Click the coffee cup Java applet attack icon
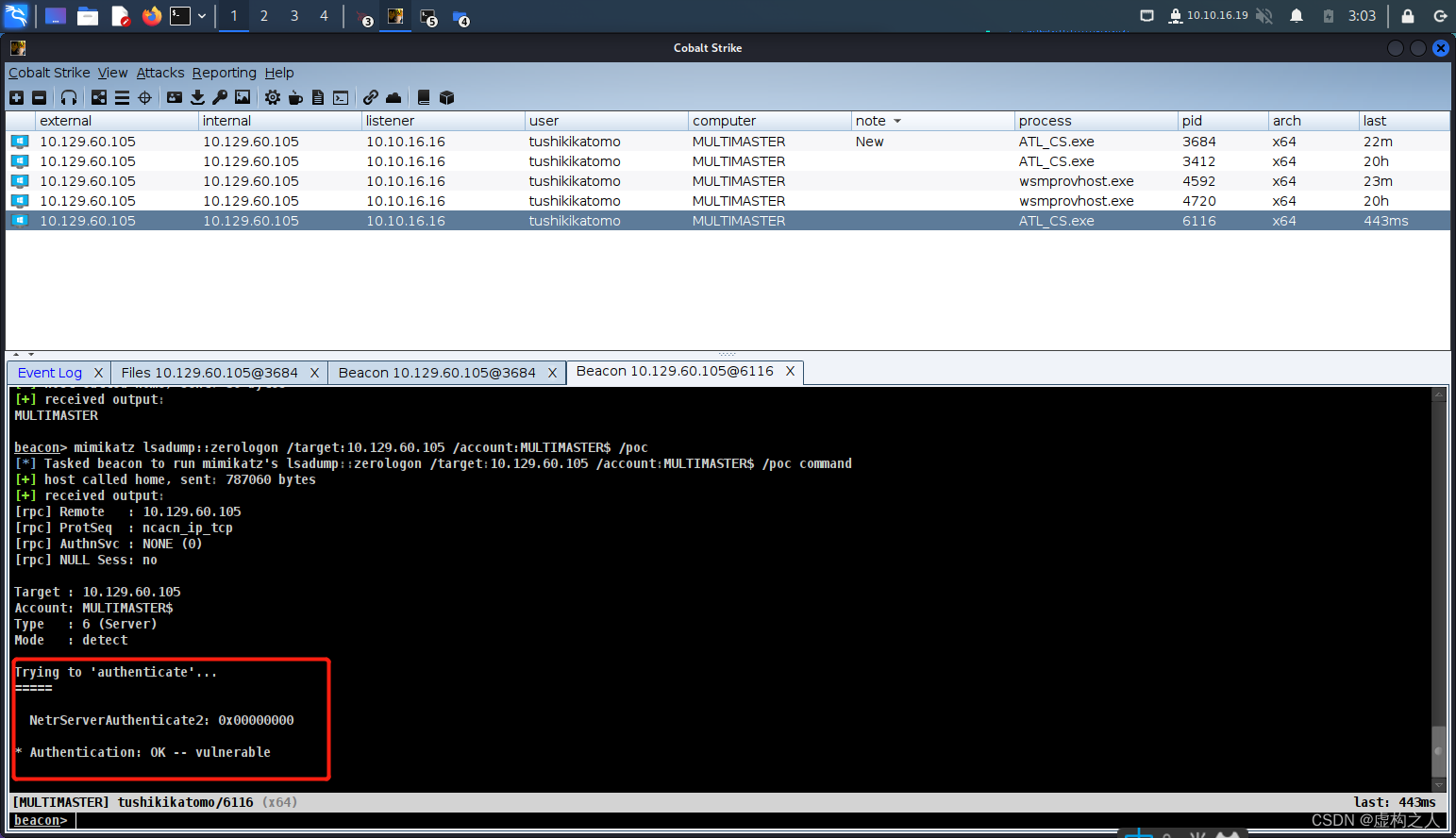The image size is (1456, 838). click(x=295, y=97)
